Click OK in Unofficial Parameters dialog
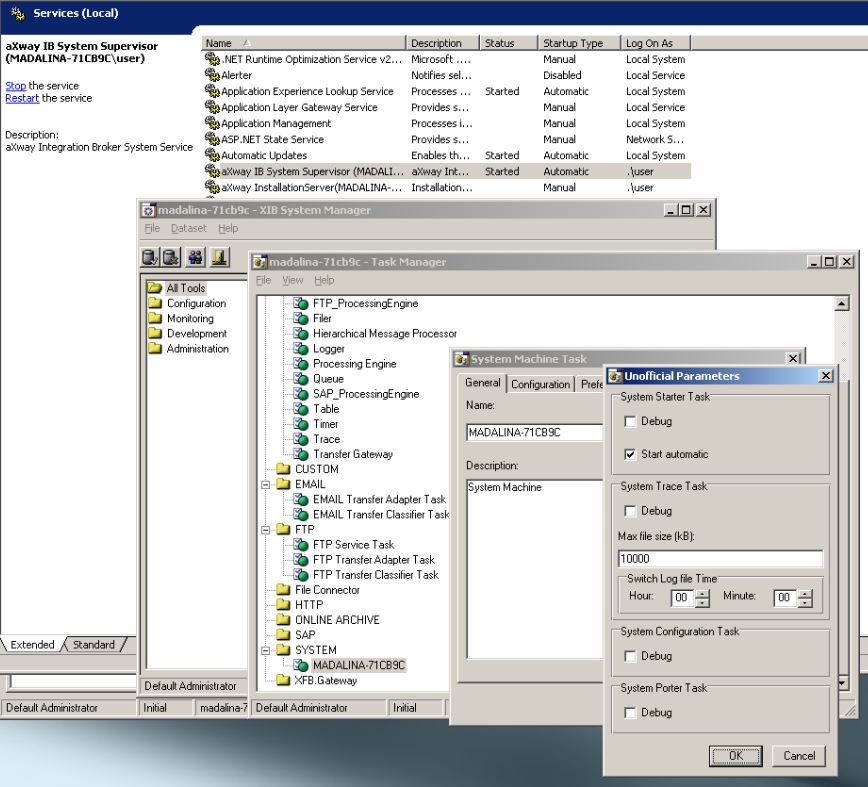 coord(735,756)
